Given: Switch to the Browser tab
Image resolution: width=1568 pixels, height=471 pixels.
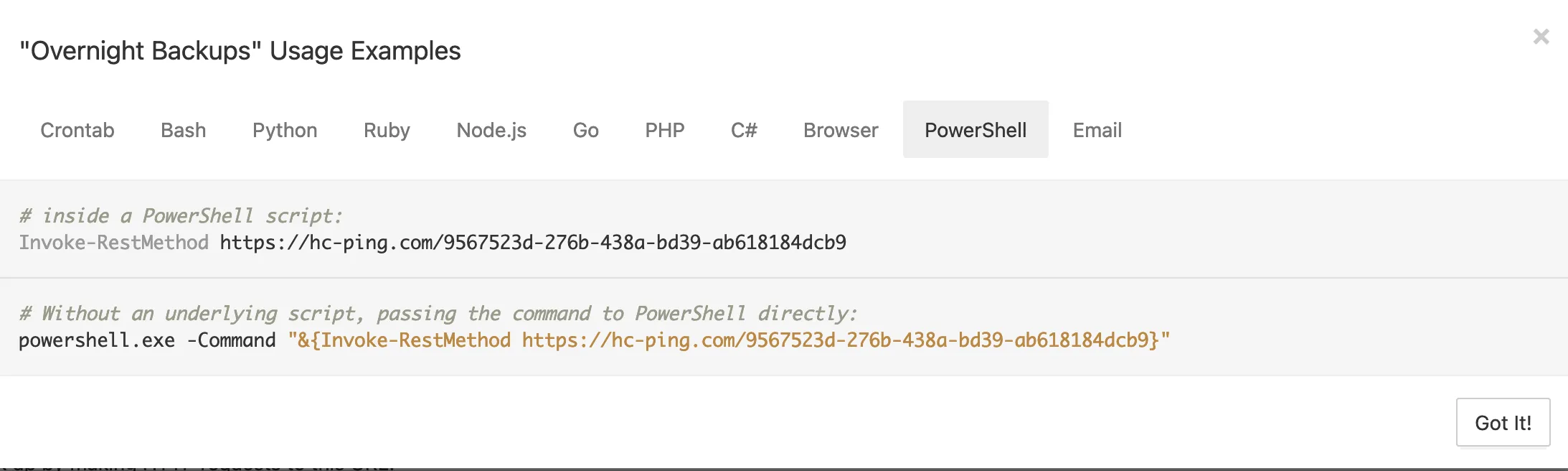Looking at the screenshot, I should (841, 130).
